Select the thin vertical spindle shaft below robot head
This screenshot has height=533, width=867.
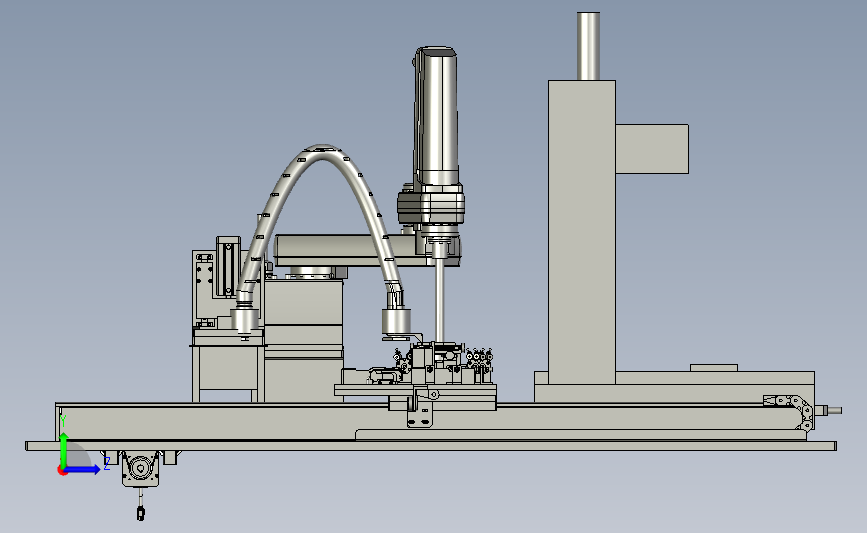440,300
